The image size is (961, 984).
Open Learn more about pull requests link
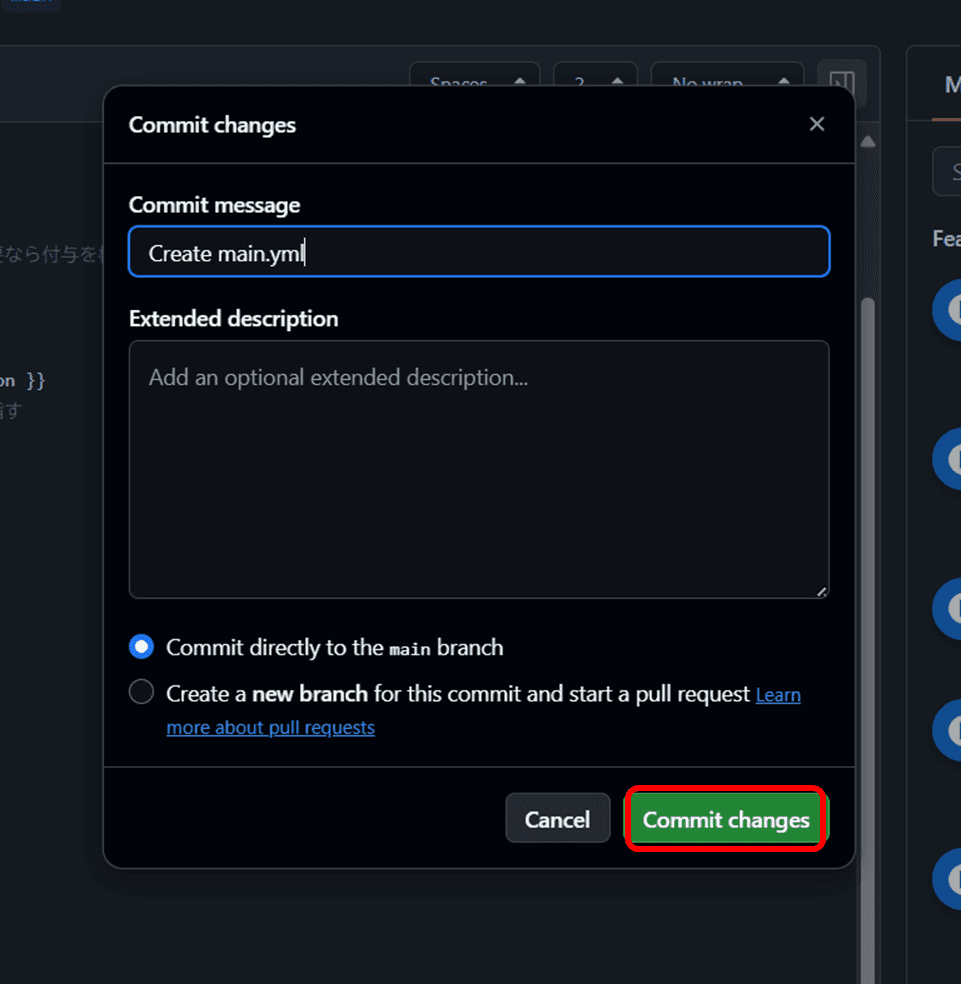pos(270,727)
